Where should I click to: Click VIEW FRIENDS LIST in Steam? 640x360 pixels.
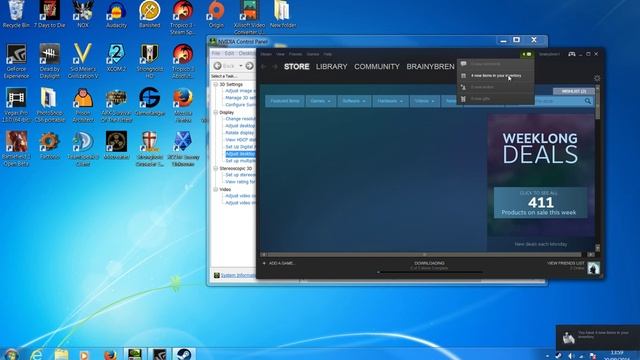point(566,263)
